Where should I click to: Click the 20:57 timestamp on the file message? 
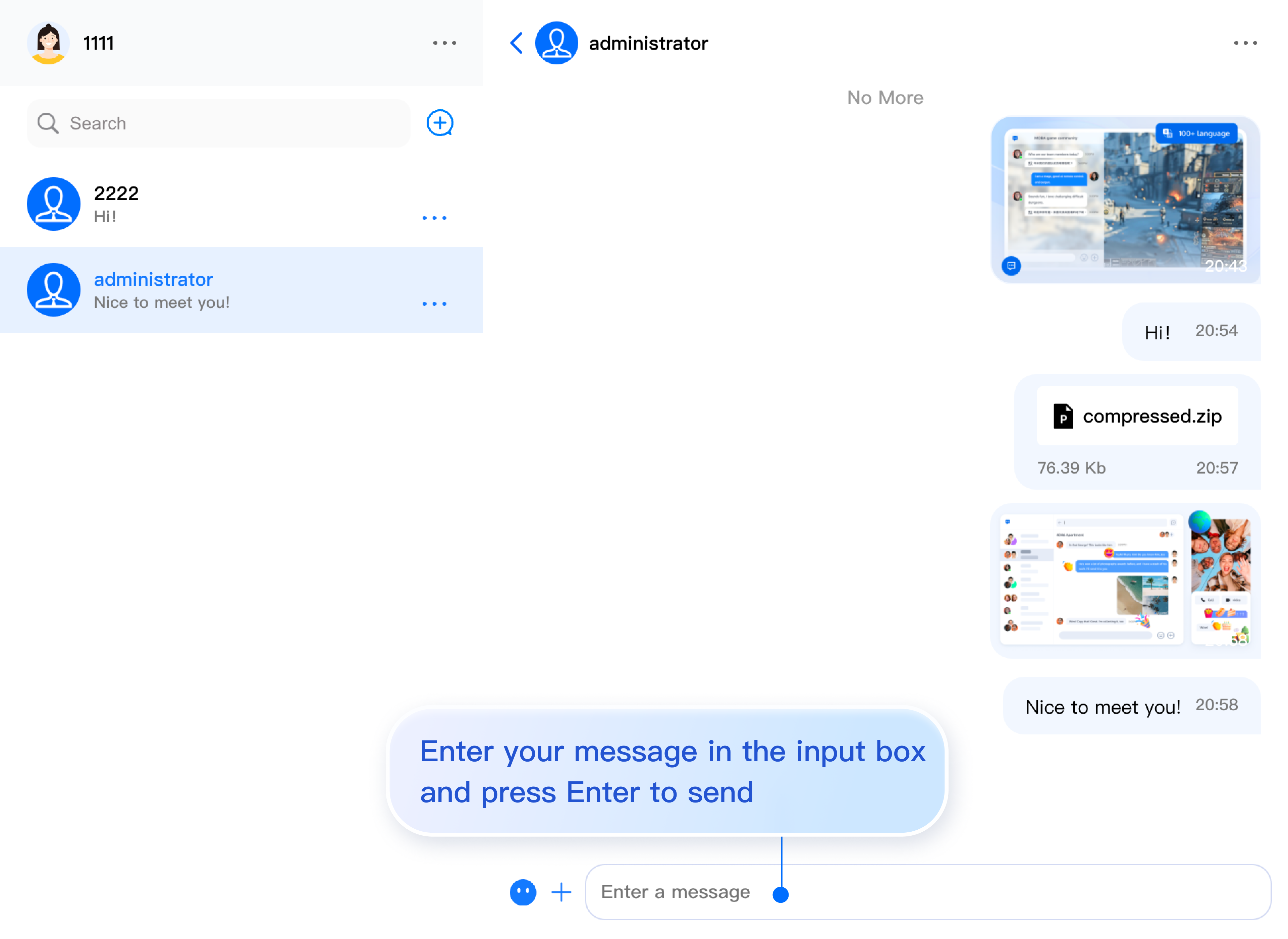tap(1216, 468)
